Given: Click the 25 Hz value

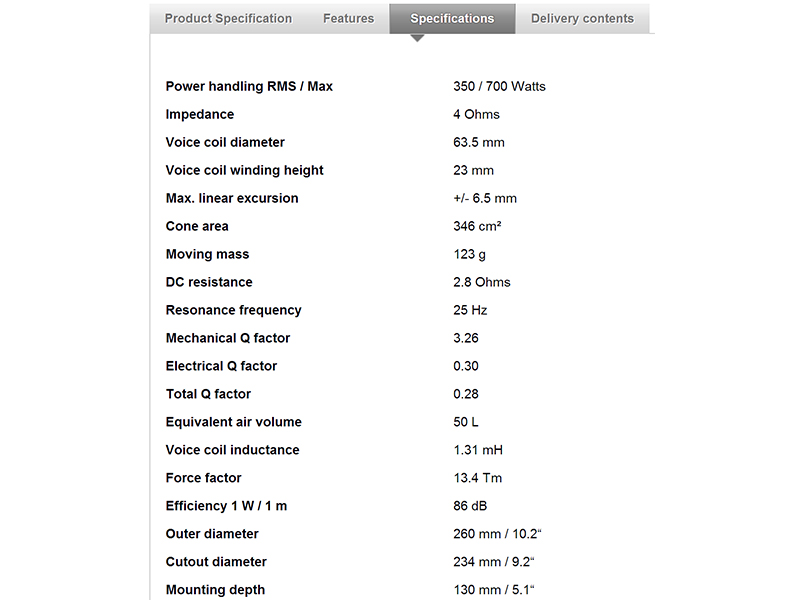Looking at the screenshot, I should pos(470,310).
